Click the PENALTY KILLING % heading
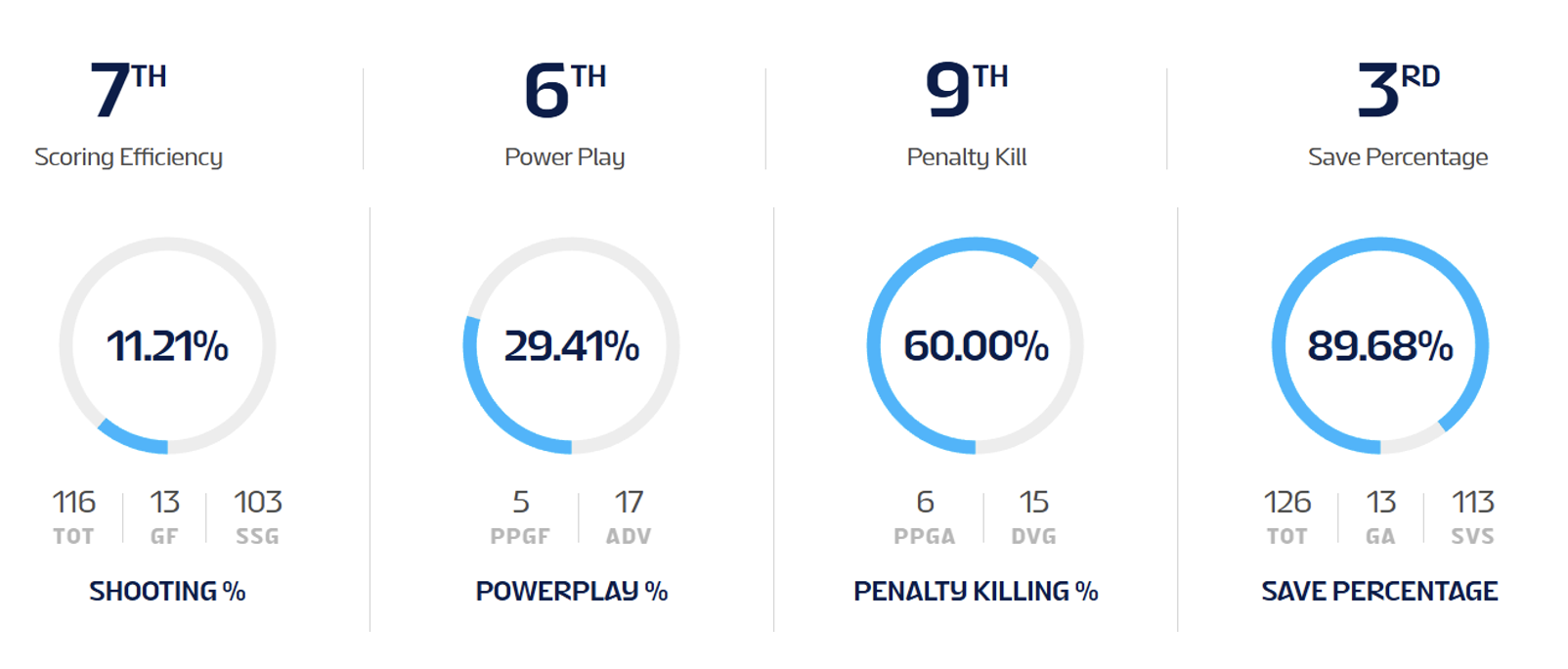1568x669 pixels. click(x=976, y=592)
